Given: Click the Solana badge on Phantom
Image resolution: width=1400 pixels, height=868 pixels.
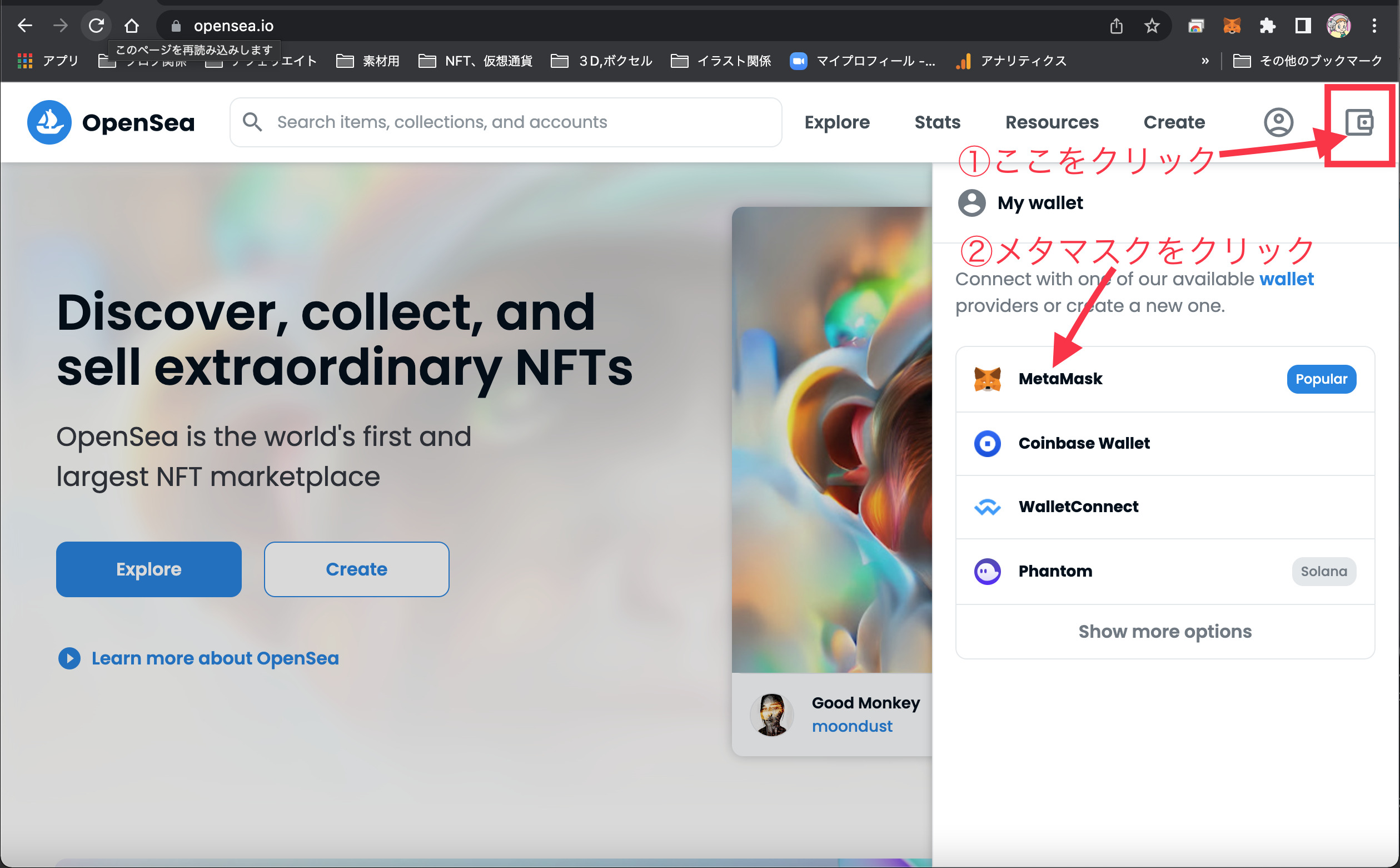Looking at the screenshot, I should 1323,571.
